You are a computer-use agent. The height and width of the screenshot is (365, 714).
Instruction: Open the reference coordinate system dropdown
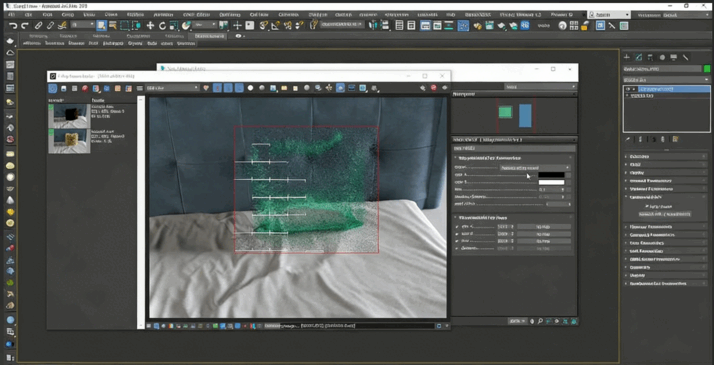pos(204,25)
